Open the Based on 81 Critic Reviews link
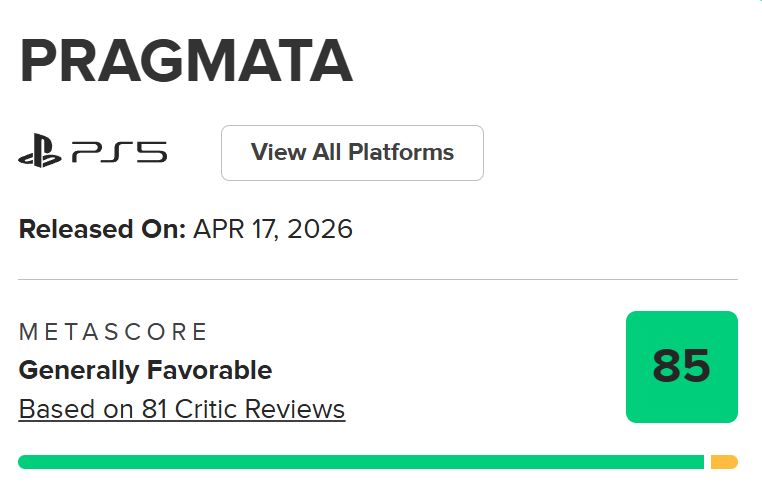762x487 pixels. [182, 409]
